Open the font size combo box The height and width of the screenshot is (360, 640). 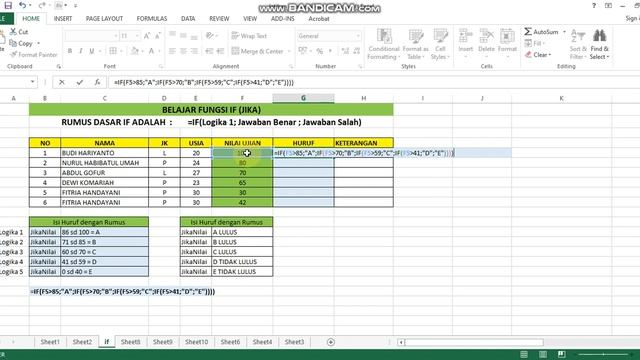point(130,36)
